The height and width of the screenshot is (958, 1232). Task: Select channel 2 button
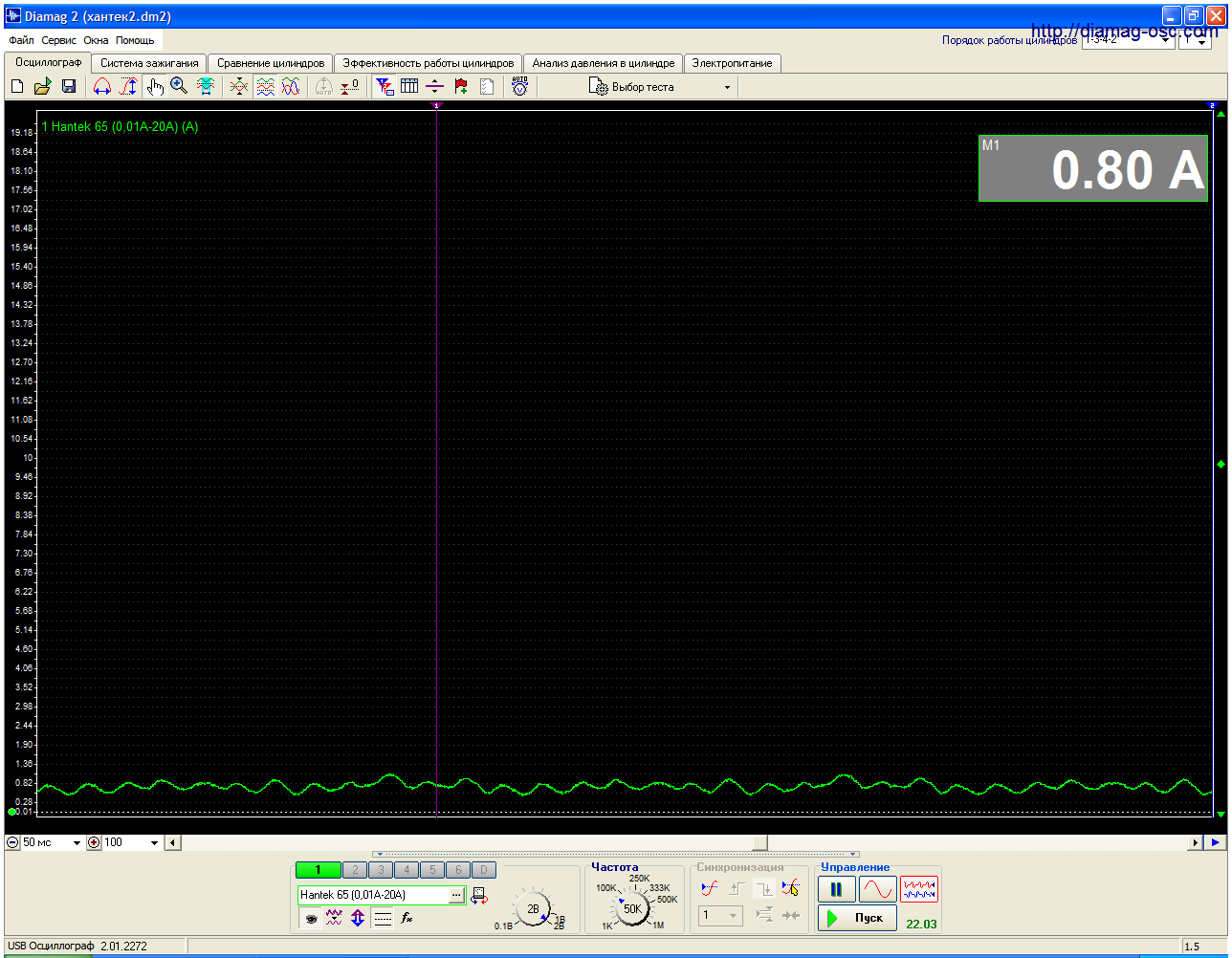point(355,870)
